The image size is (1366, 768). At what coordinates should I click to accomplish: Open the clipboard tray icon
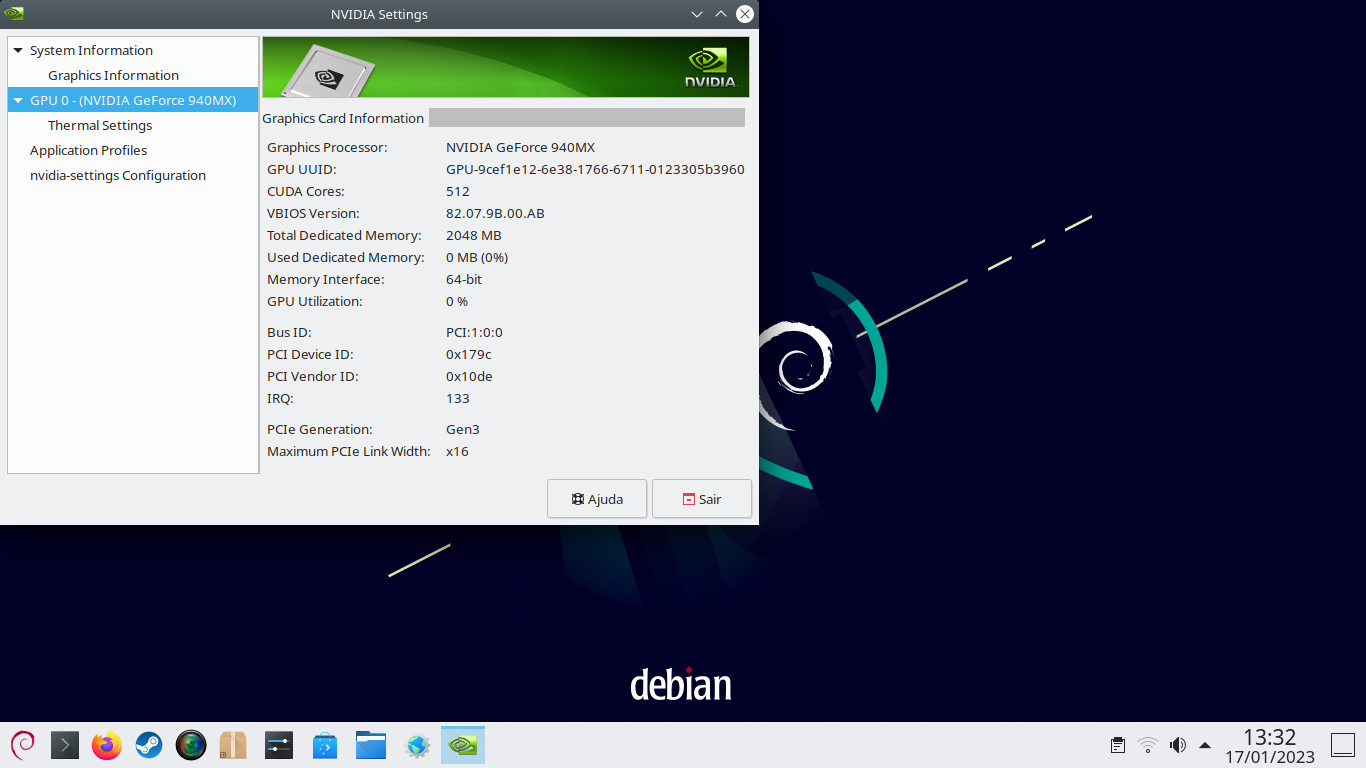(1118, 745)
